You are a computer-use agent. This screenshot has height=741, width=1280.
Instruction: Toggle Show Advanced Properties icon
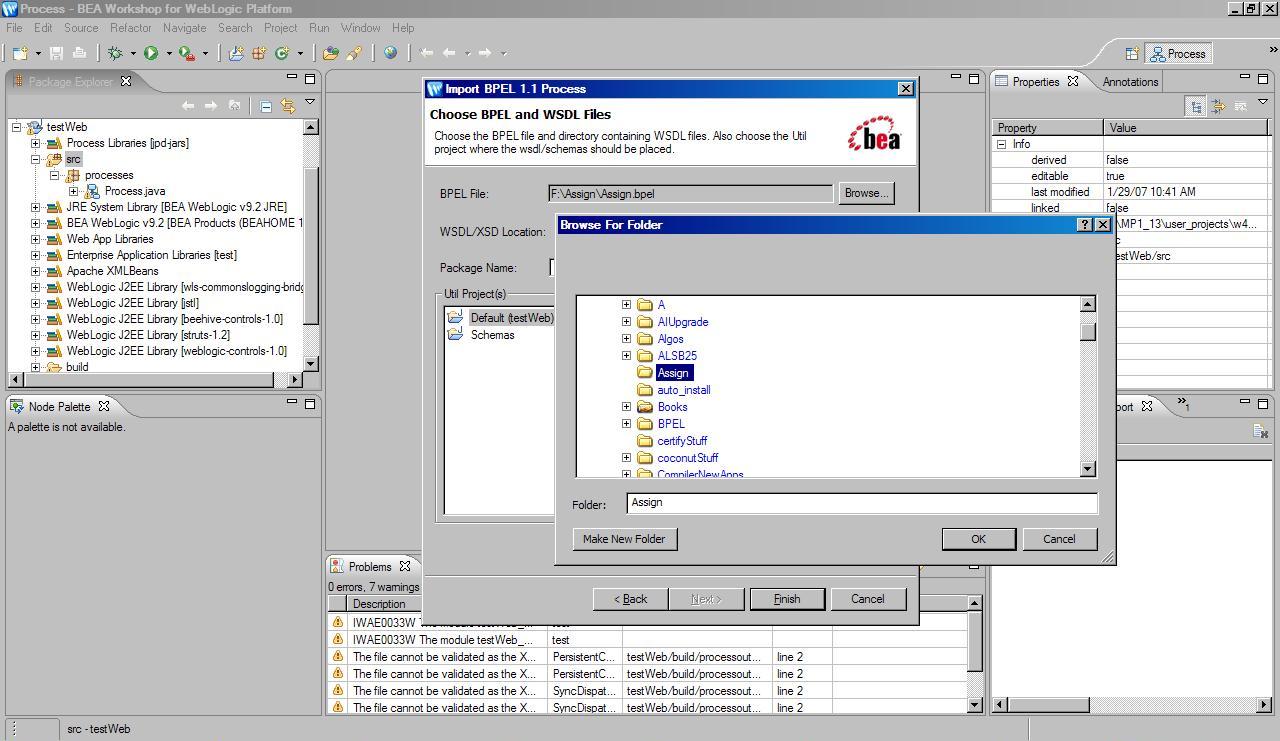click(1218, 106)
